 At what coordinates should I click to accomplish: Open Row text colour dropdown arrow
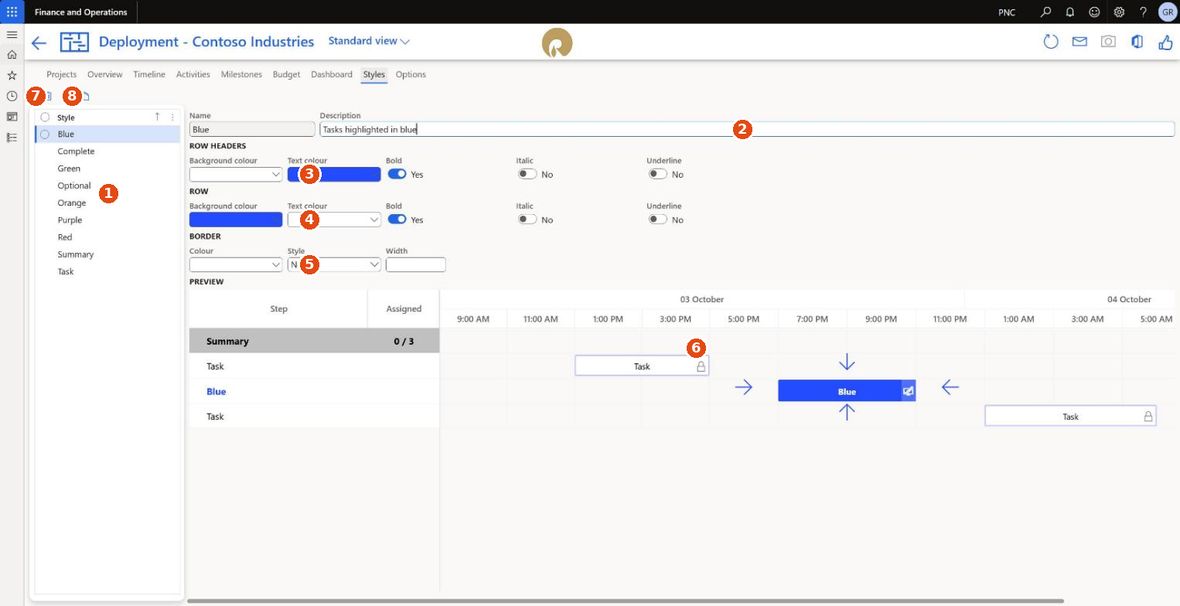[x=374, y=220]
